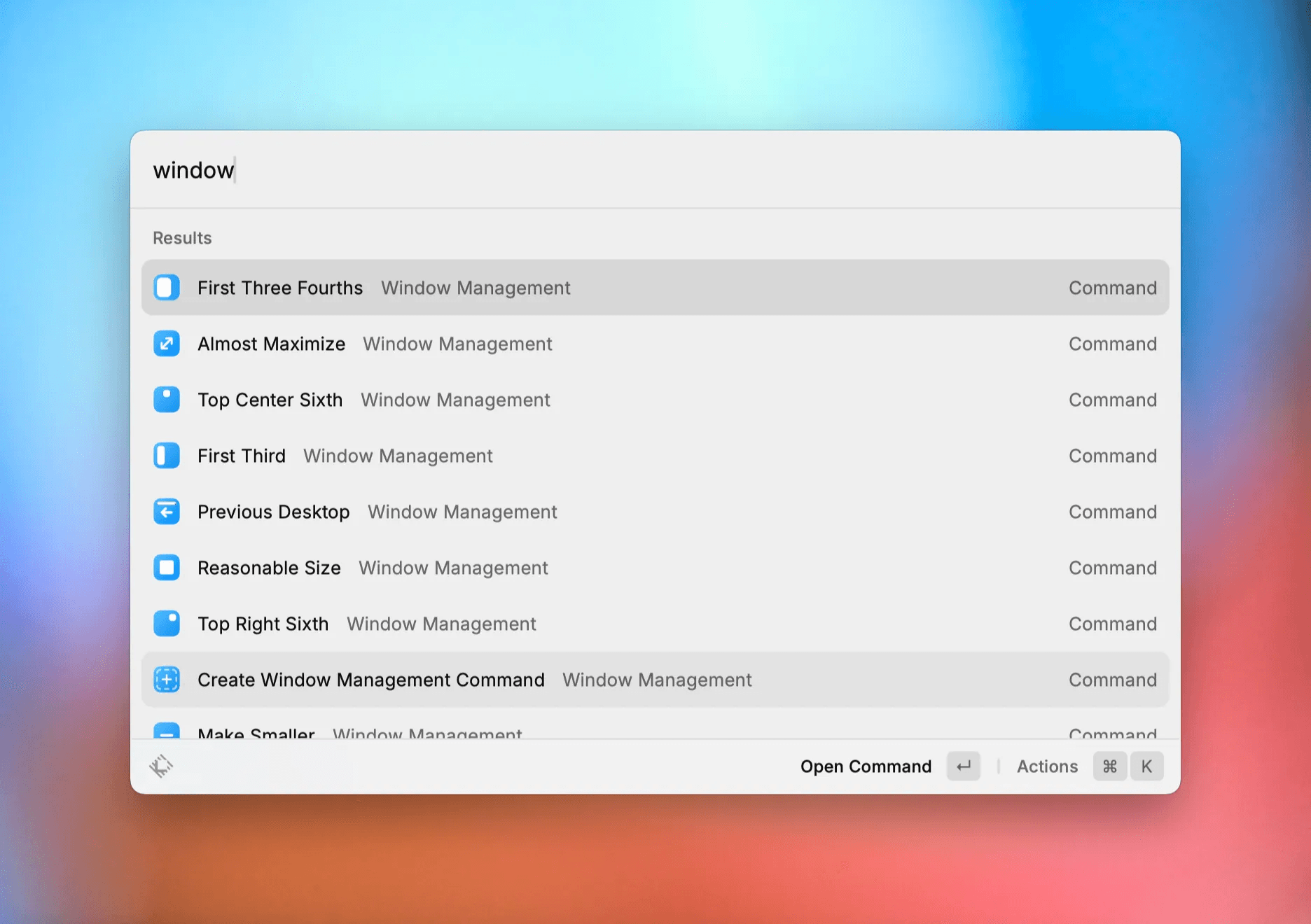
Task: Click the Top Right Sixth icon
Action: tap(167, 624)
